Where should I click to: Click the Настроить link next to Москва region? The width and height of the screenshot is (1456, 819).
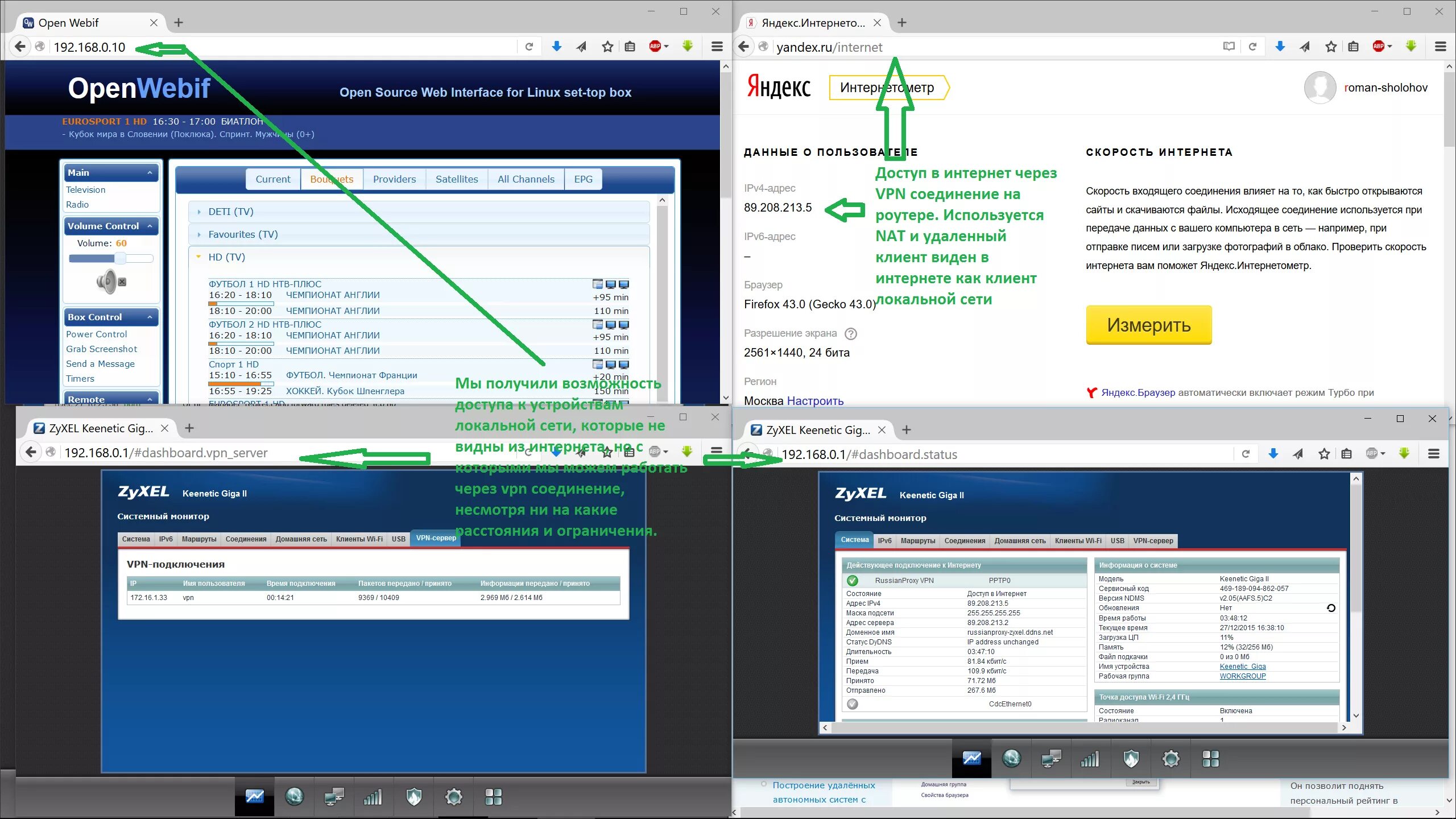(x=815, y=399)
